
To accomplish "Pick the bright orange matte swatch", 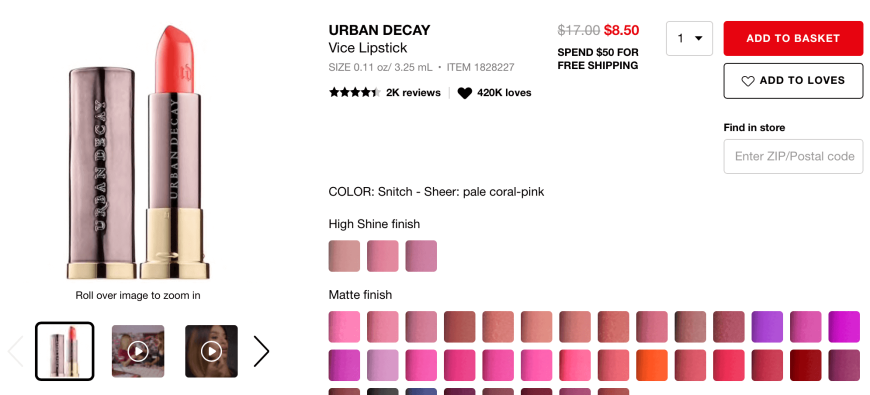I will tap(652, 365).
